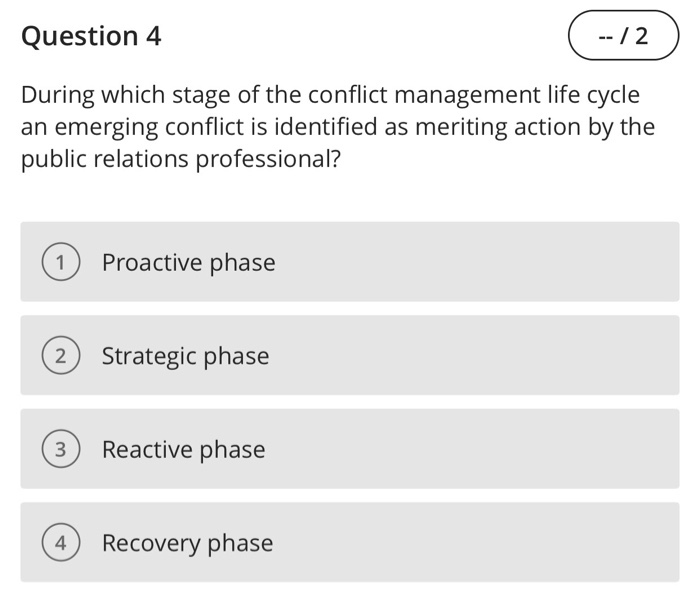Click the "-- / 2" score badge
Screen dimensions: 700x591
click(x=623, y=37)
